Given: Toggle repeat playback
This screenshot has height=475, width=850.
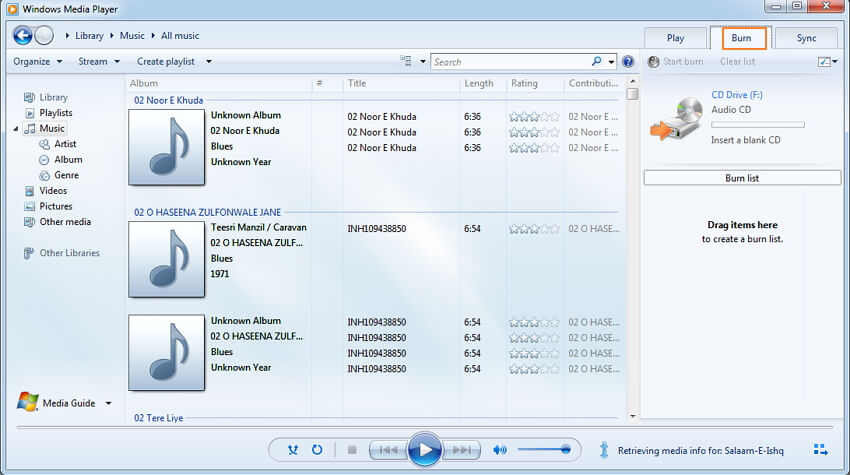Looking at the screenshot, I should 317,450.
